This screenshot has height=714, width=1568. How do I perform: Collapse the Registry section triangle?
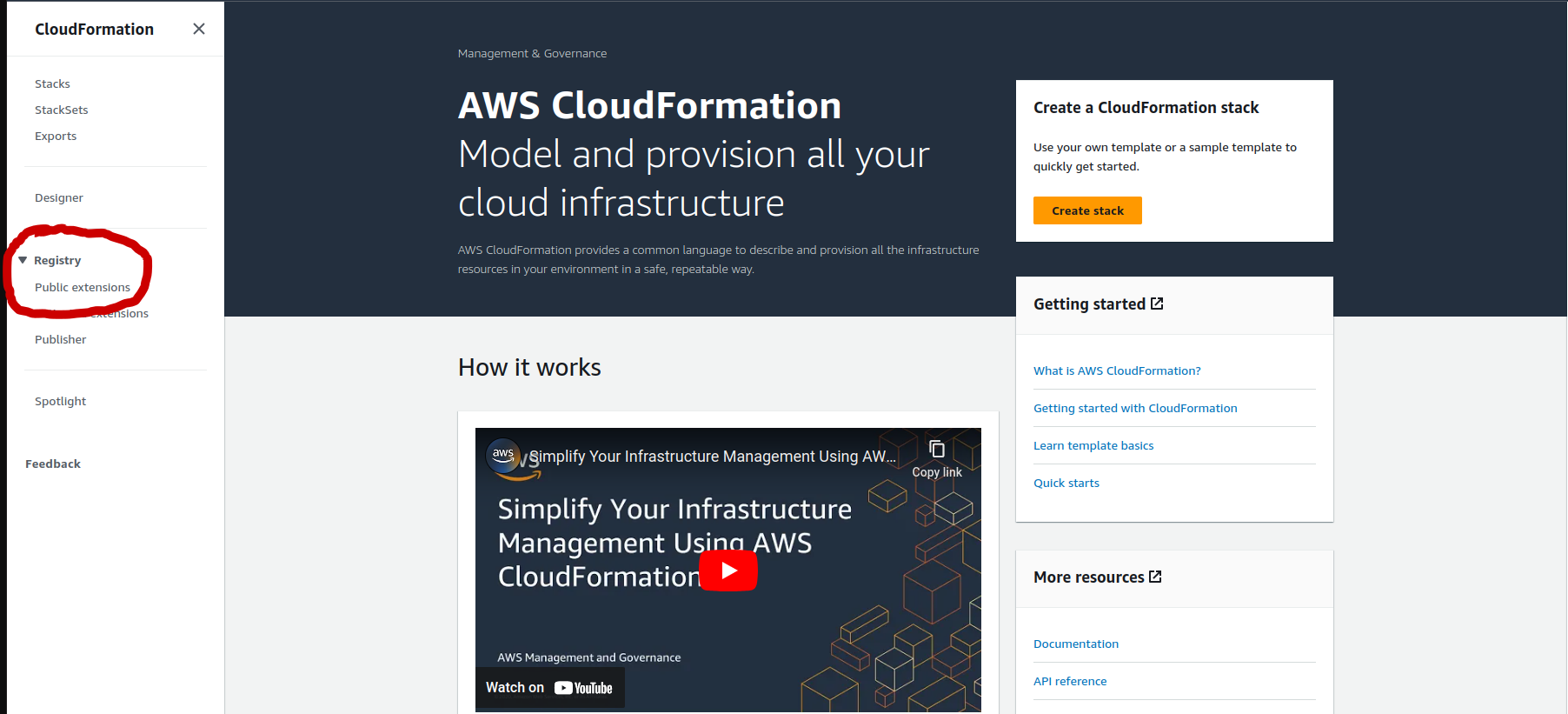(23, 260)
